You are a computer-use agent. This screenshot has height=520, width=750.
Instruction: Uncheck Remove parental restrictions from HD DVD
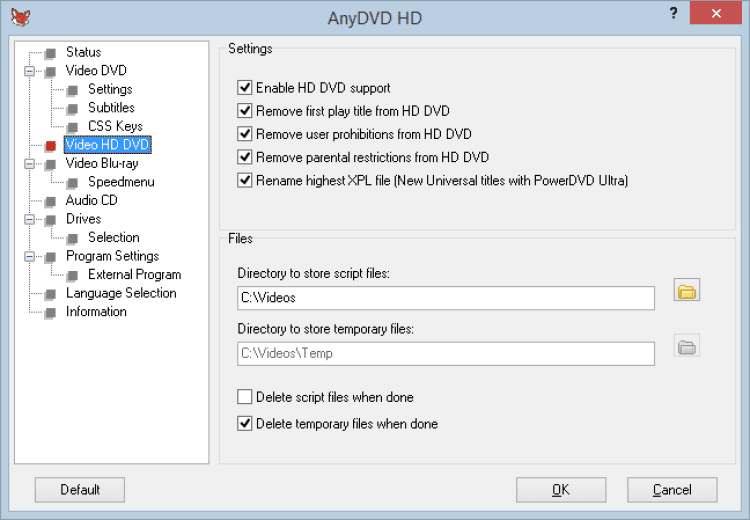pyautogui.click(x=245, y=157)
